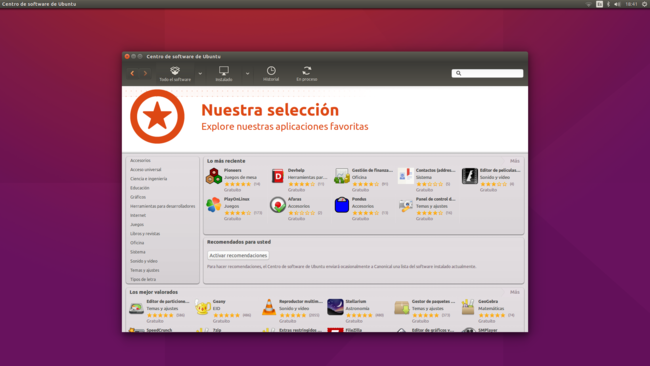Open the Panel de control icon
650x366 pixels.
405,205
